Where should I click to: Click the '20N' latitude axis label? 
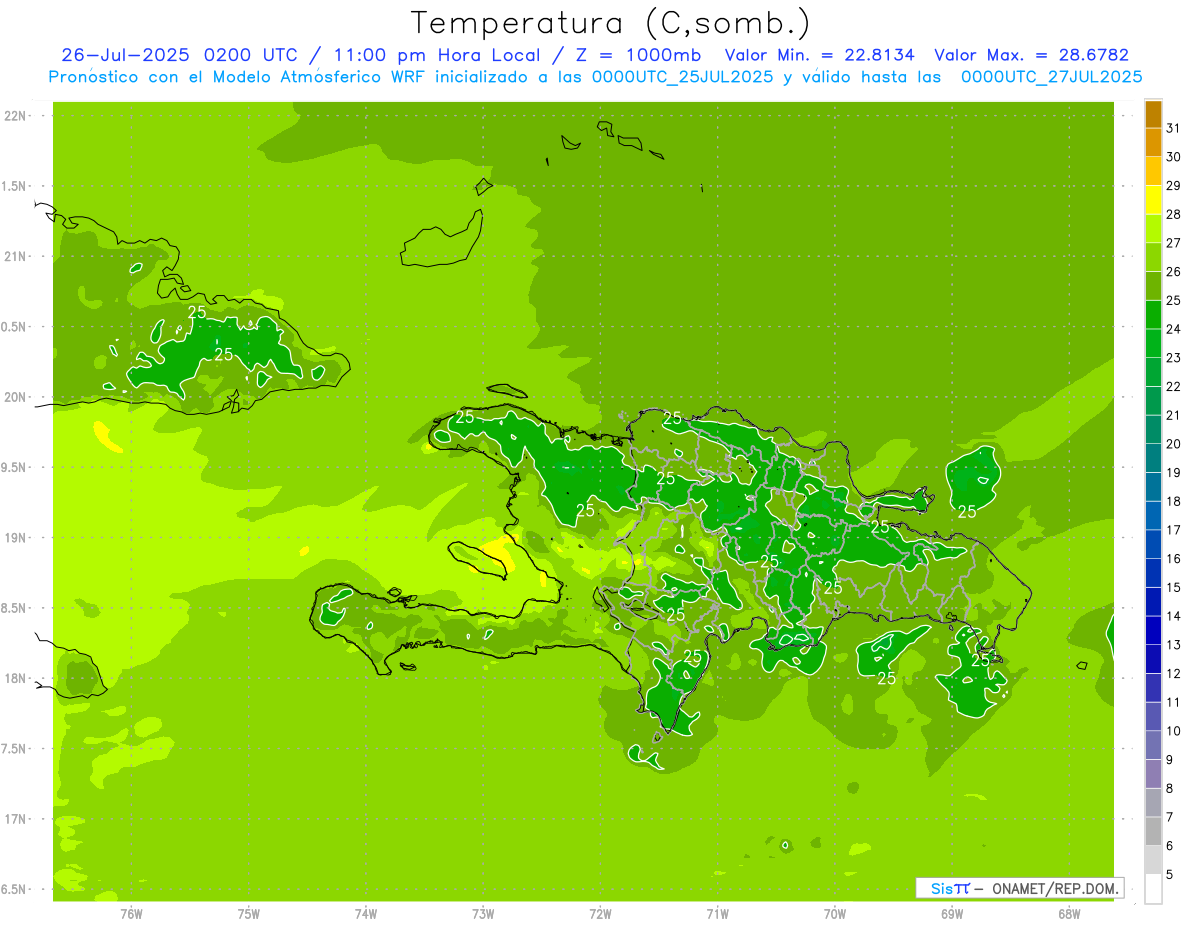[x=16, y=397]
